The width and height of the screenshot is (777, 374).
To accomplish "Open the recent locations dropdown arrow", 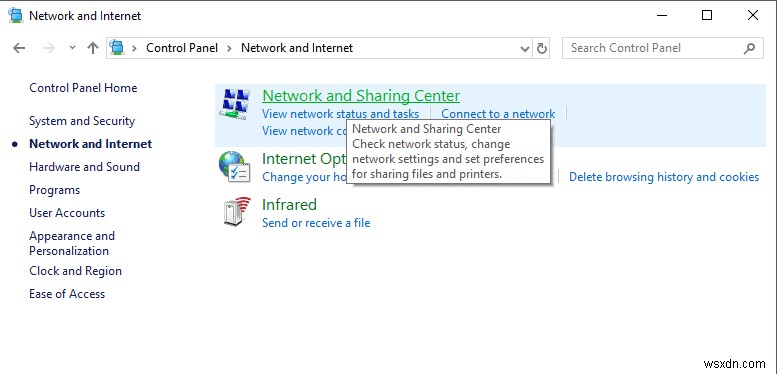I will coord(72,48).
